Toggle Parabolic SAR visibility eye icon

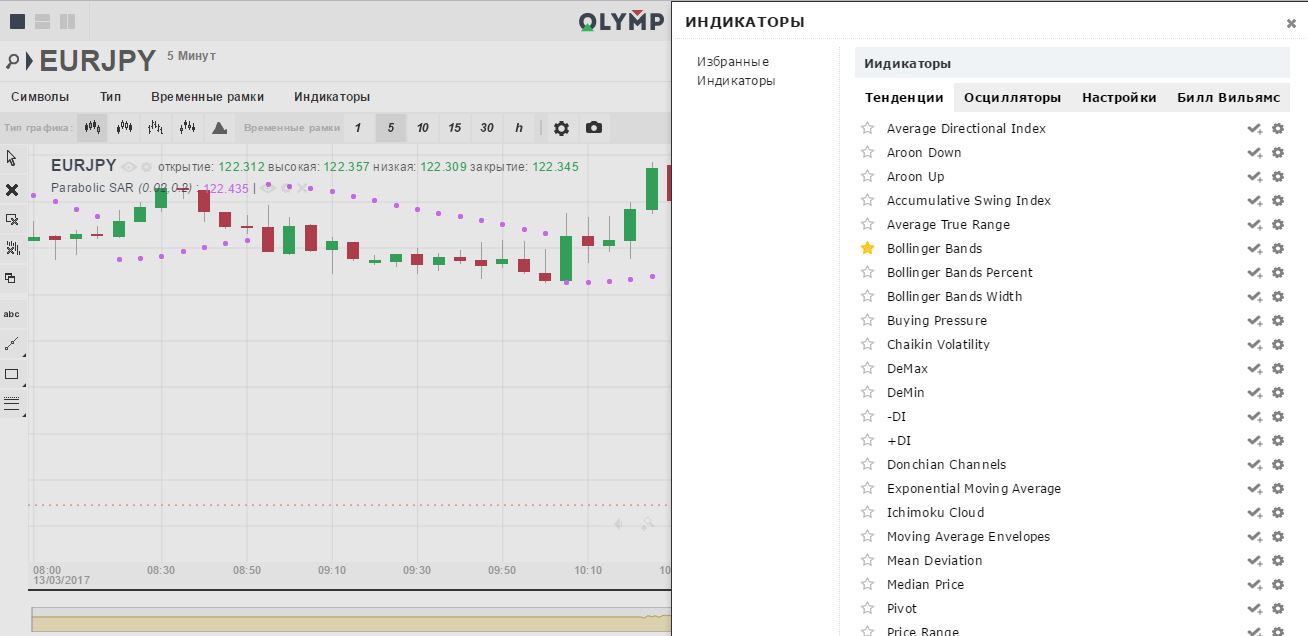pos(267,188)
